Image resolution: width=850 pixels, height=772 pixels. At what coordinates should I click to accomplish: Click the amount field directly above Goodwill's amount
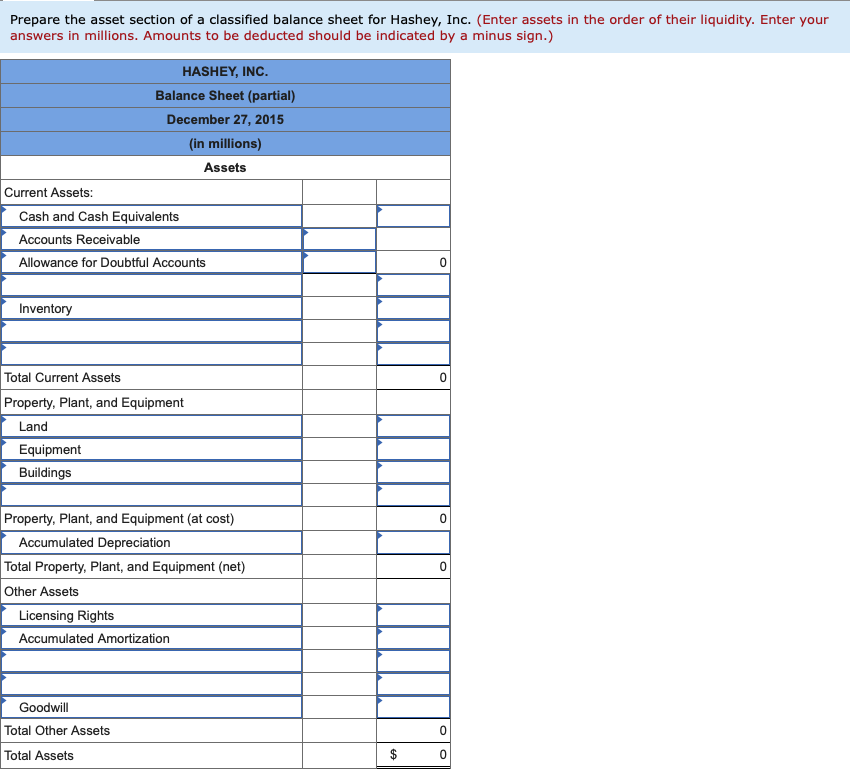pyautogui.click(x=413, y=684)
